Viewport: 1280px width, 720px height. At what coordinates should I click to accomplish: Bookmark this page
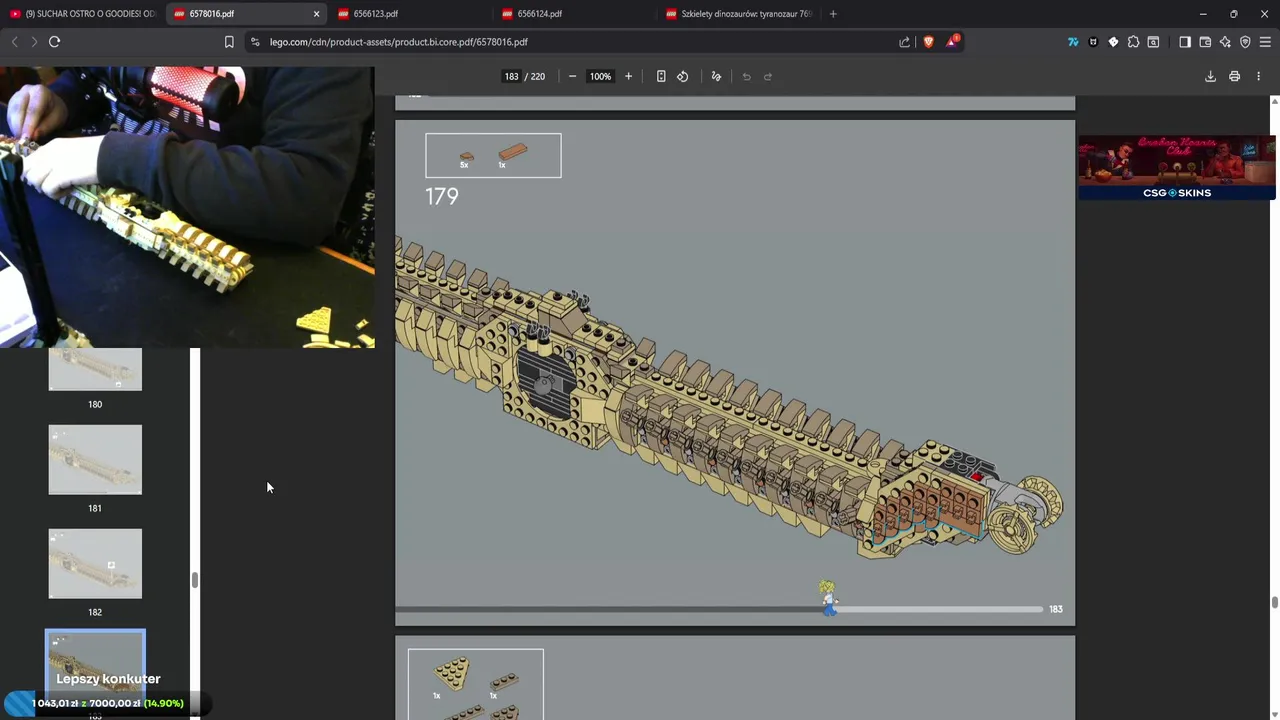(x=229, y=42)
